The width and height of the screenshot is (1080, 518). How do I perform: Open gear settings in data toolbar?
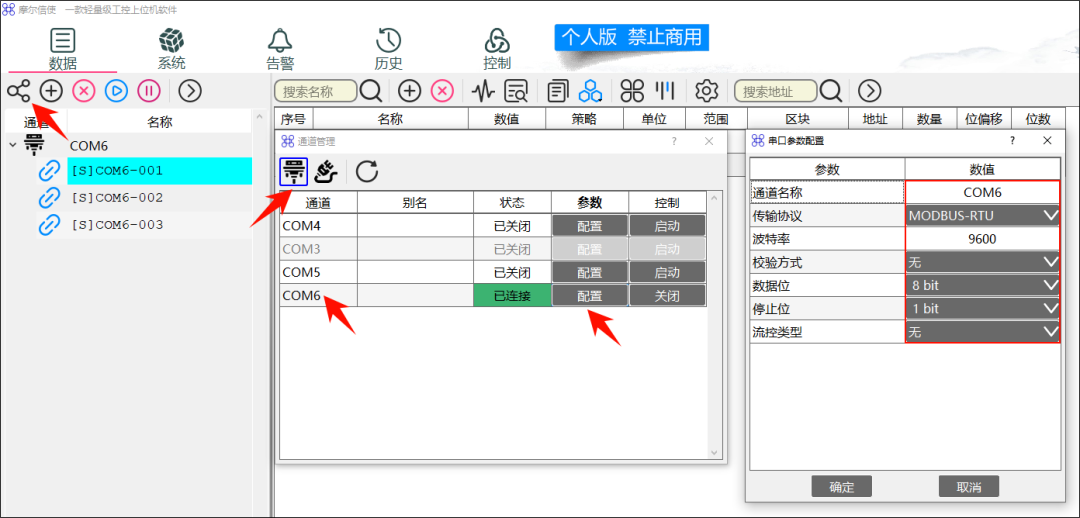point(707,91)
